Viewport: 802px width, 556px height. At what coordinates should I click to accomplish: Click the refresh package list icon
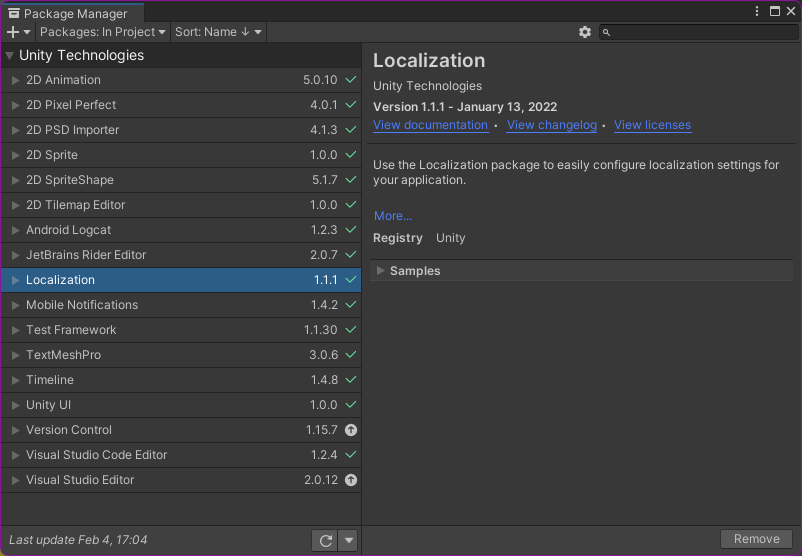tap(325, 540)
